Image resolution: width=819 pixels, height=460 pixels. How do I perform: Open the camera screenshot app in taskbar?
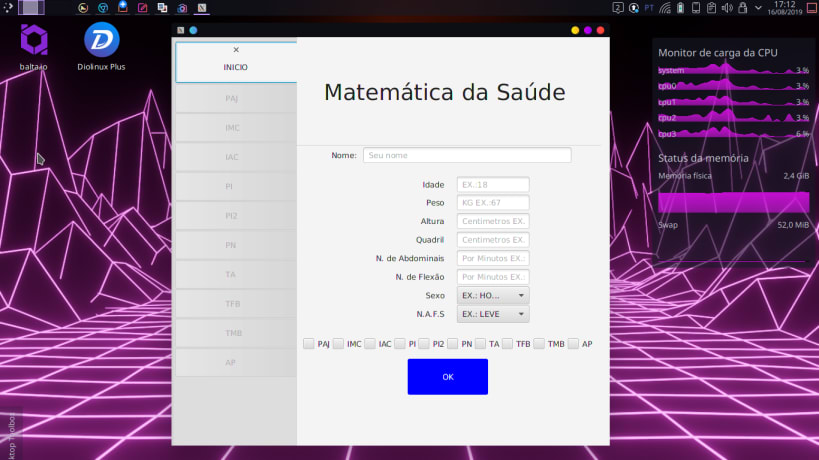click(x=182, y=8)
